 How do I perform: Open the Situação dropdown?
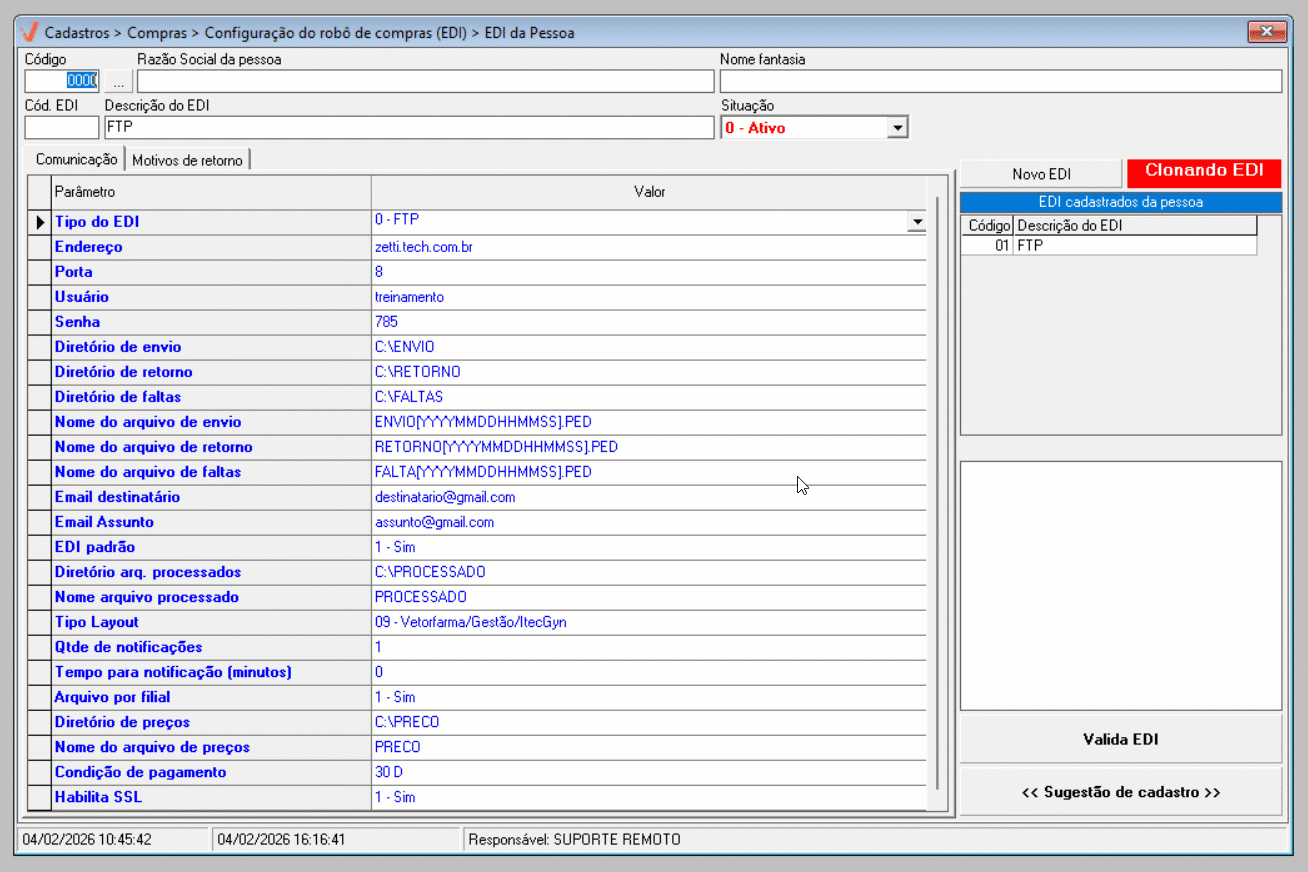click(x=897, y=128)
